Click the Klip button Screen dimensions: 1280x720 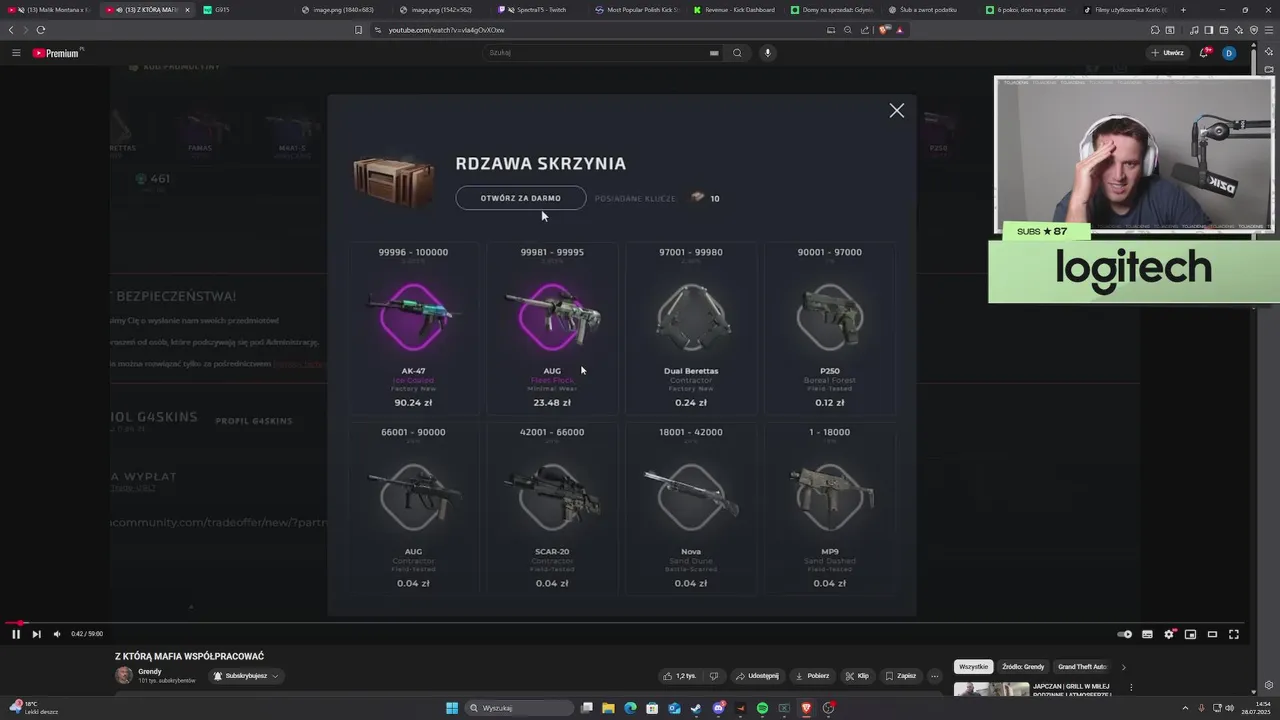pyautogui.click(x=857, y=676)
